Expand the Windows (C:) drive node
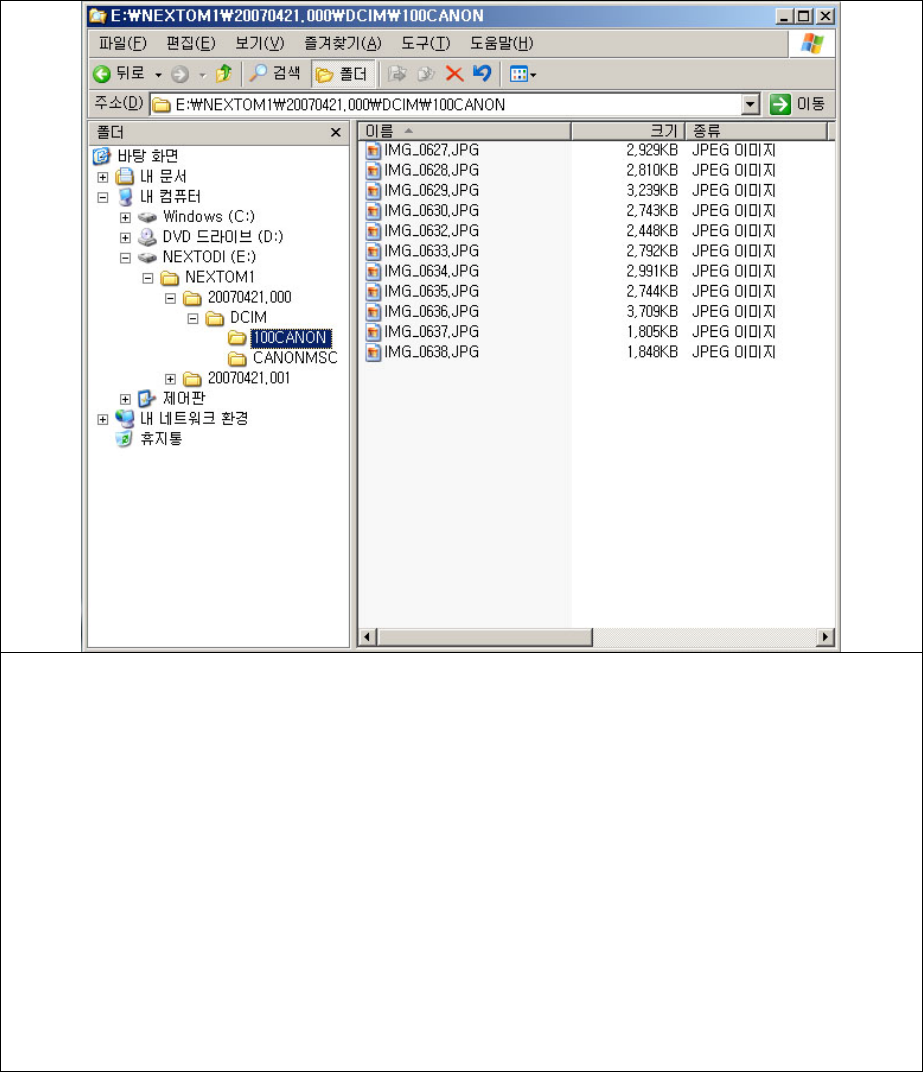 [125, 217]
